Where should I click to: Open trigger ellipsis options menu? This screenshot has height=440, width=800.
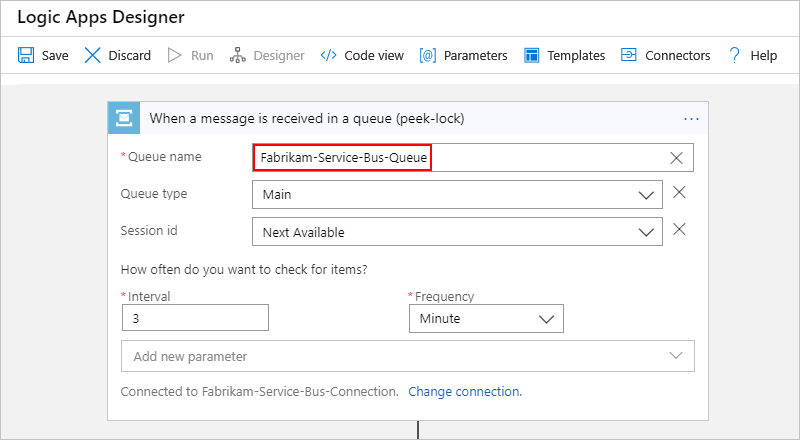[x=691, y=118]
